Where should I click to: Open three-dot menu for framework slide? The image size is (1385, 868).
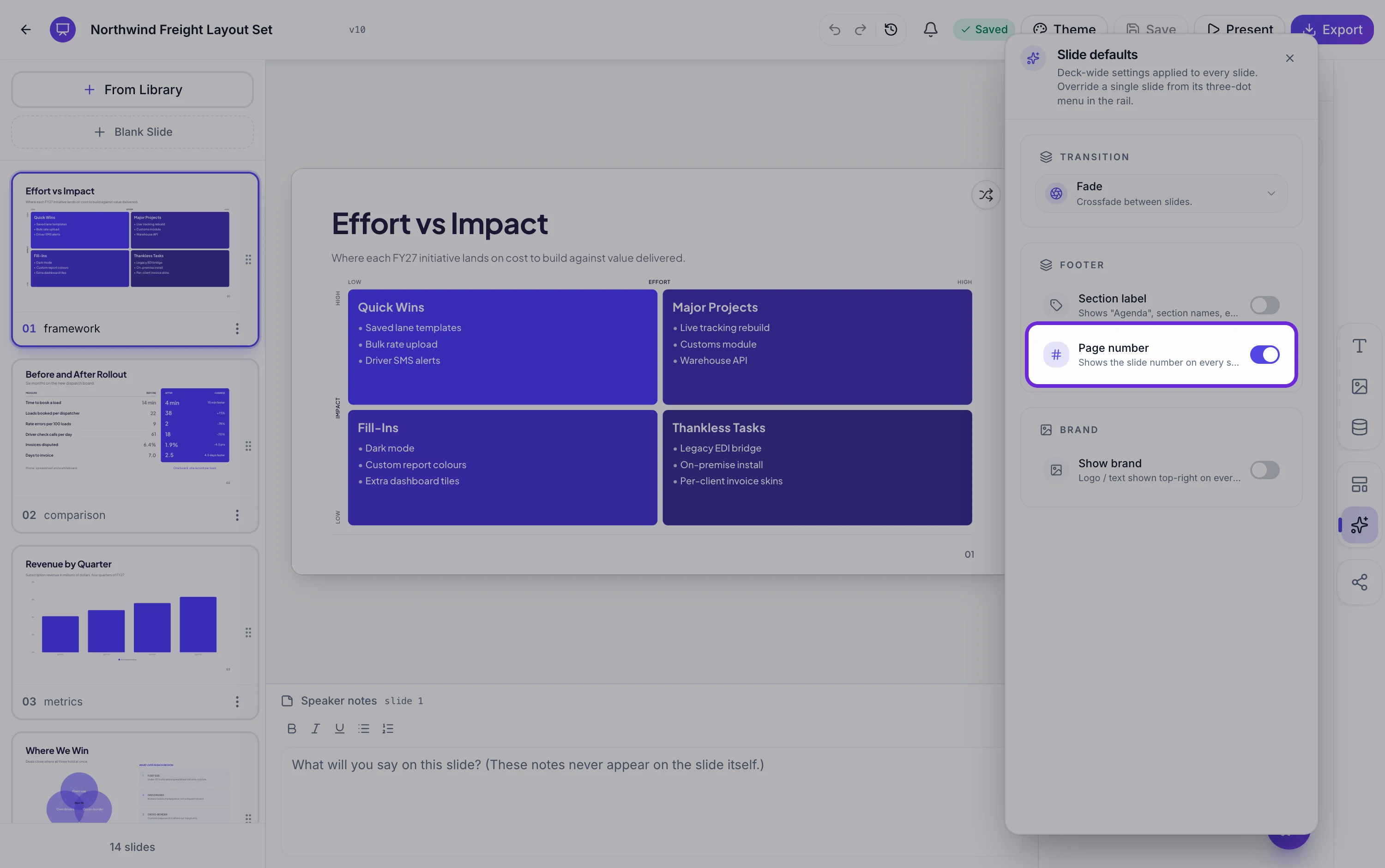click(x=236, y=328)
